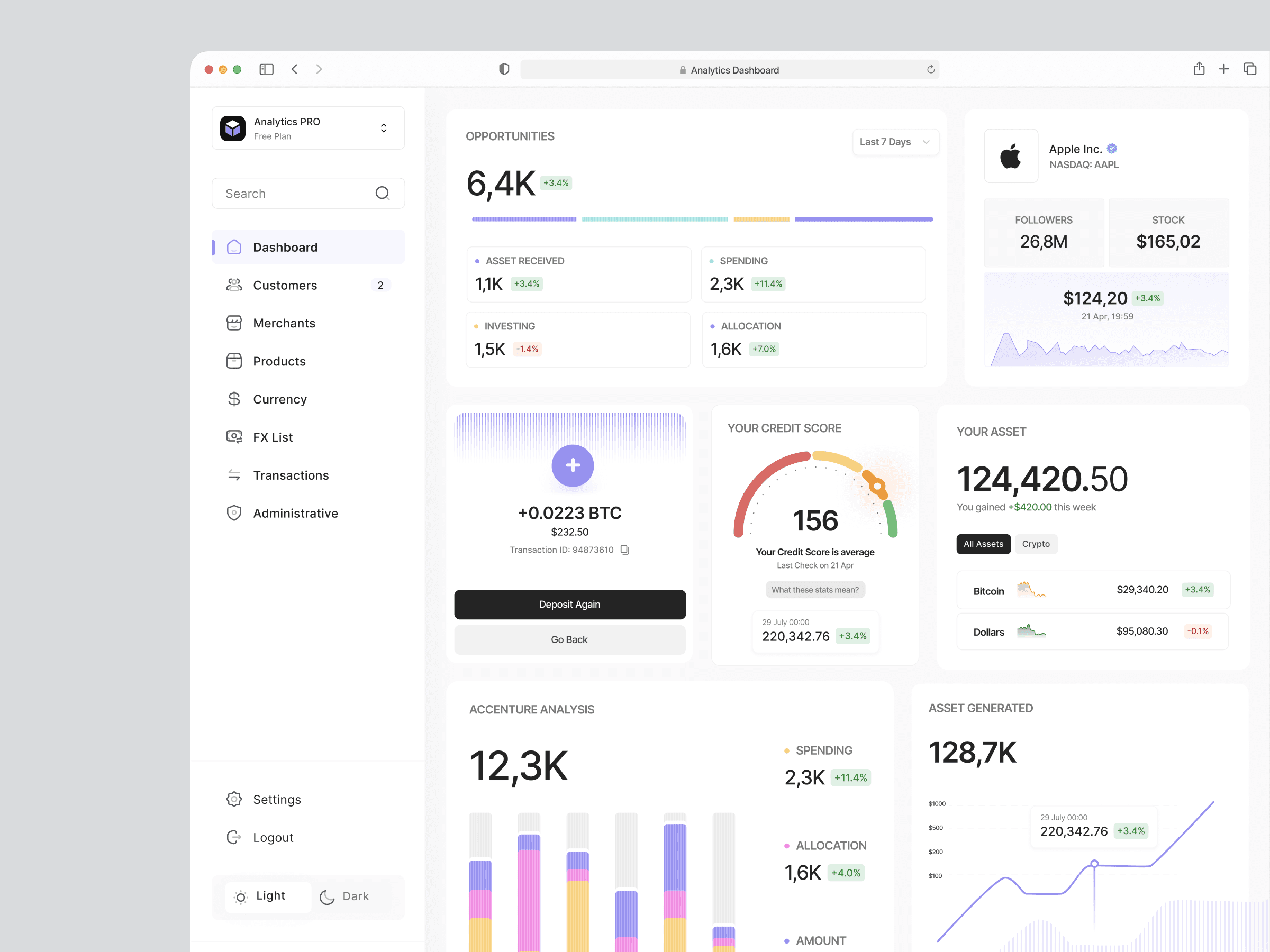Click the copy Transaction ID icon

point(624,550)
